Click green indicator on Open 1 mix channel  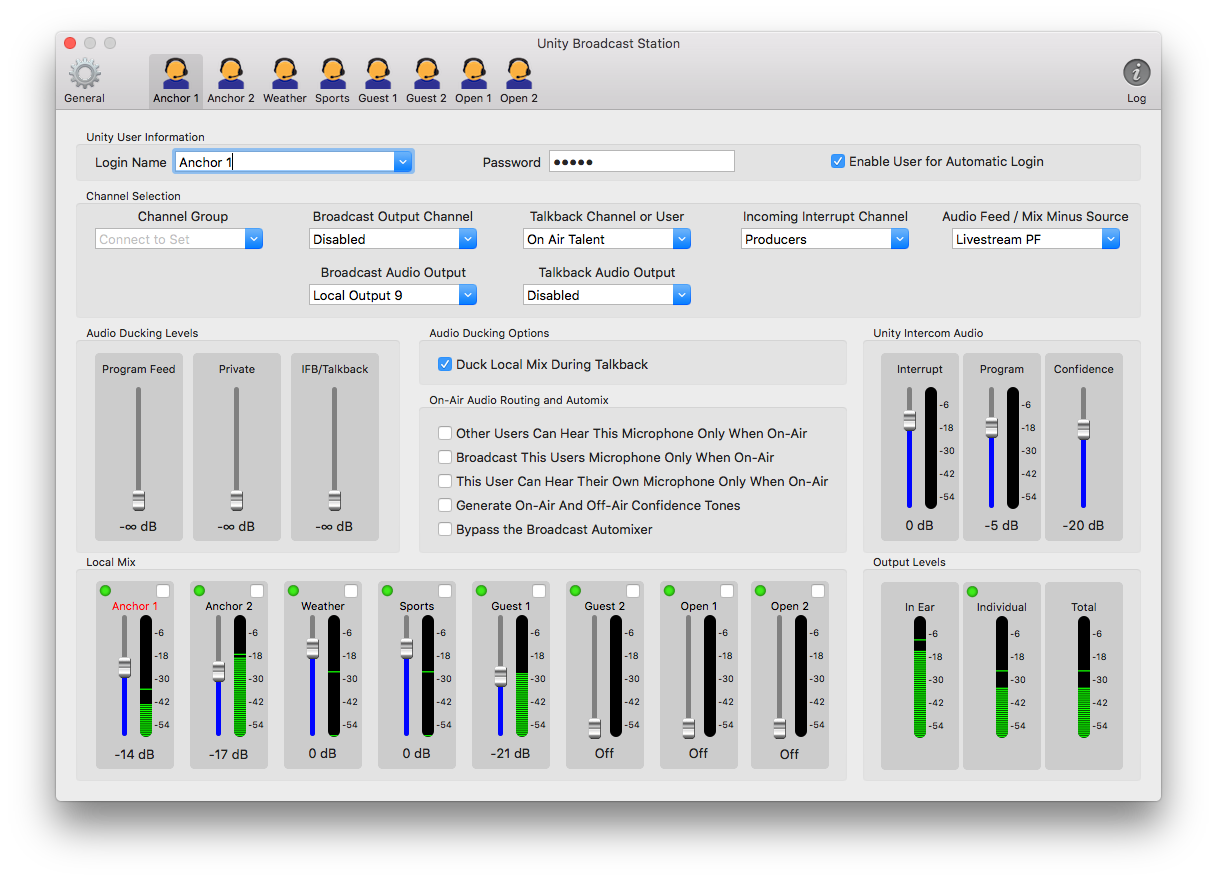coord(669,591)
